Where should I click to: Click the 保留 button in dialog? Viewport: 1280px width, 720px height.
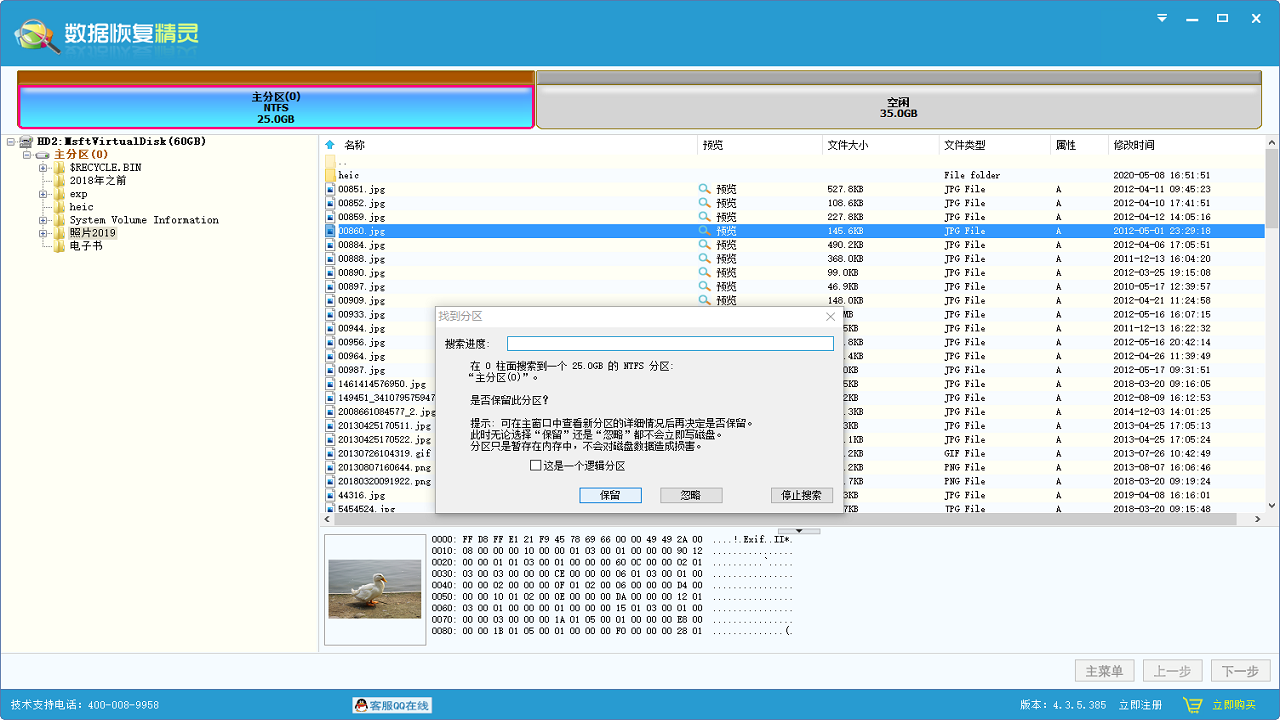tap(610, 495)
